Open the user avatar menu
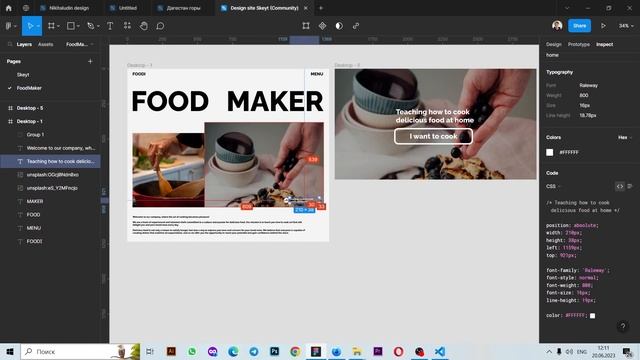This screenshot has width=640, height=360. pos(557,26)
